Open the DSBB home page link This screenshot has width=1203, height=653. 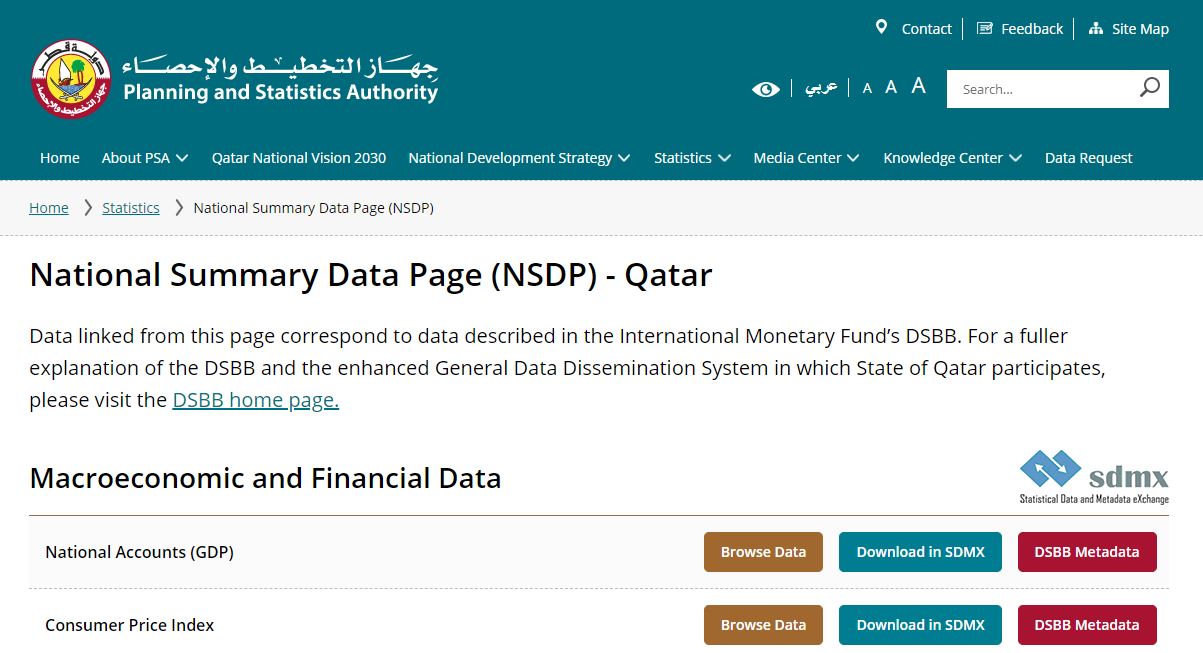click(x=254, y=399)
